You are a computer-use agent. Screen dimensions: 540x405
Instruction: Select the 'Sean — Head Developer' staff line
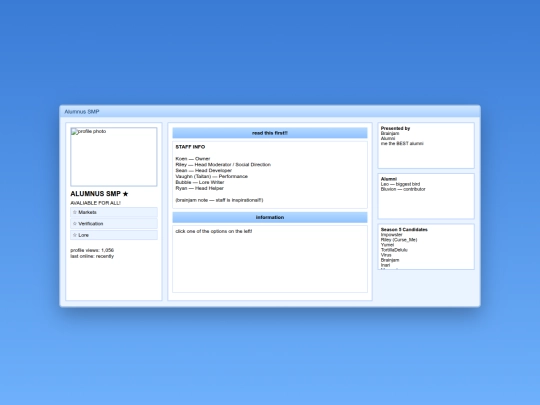click(204, 170)
